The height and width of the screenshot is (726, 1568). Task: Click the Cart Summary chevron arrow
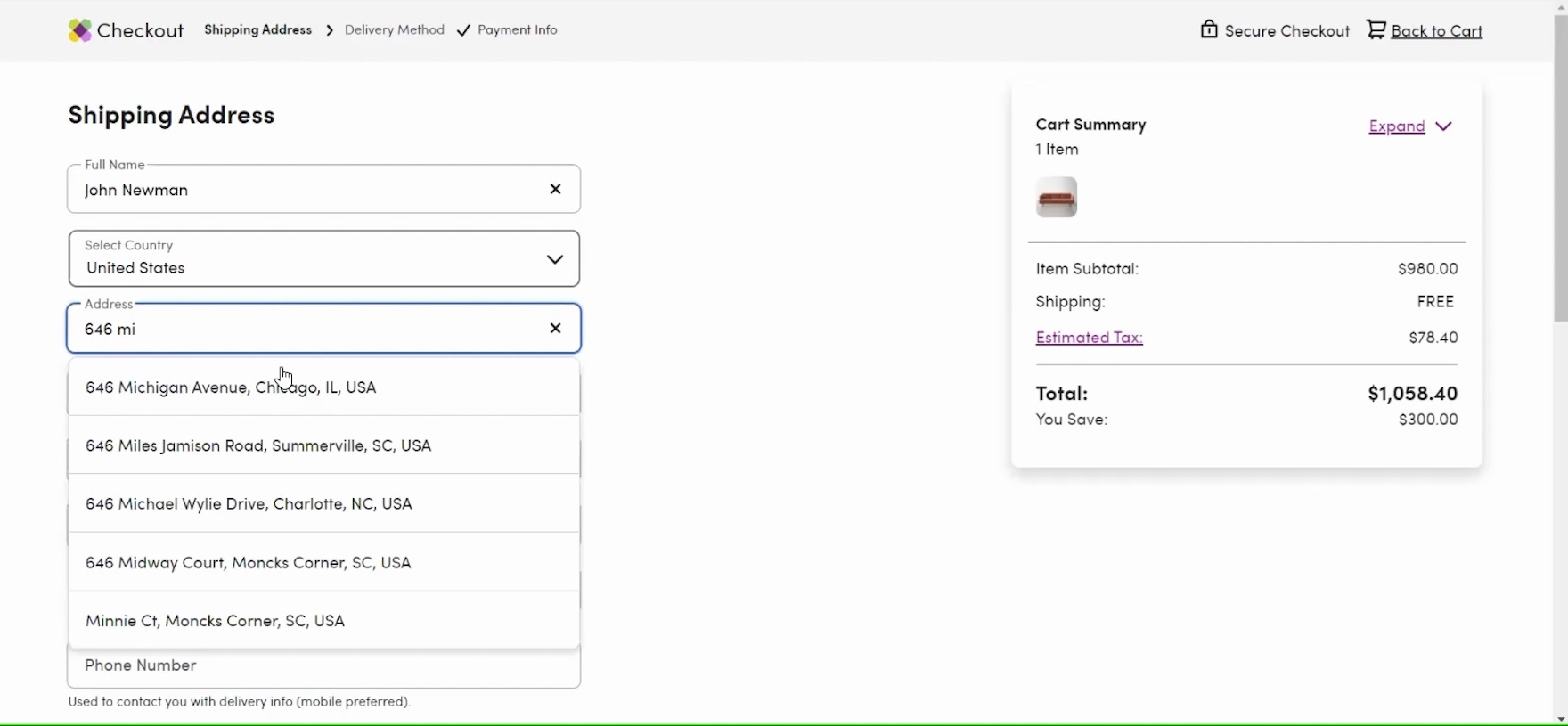(x=1444, y=126)
